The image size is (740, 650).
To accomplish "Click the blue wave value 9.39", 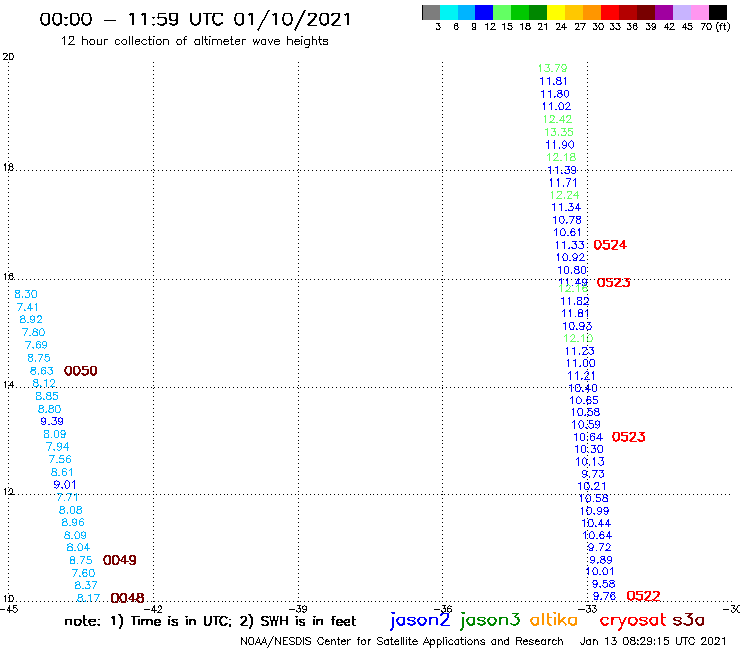I will 52,422.
